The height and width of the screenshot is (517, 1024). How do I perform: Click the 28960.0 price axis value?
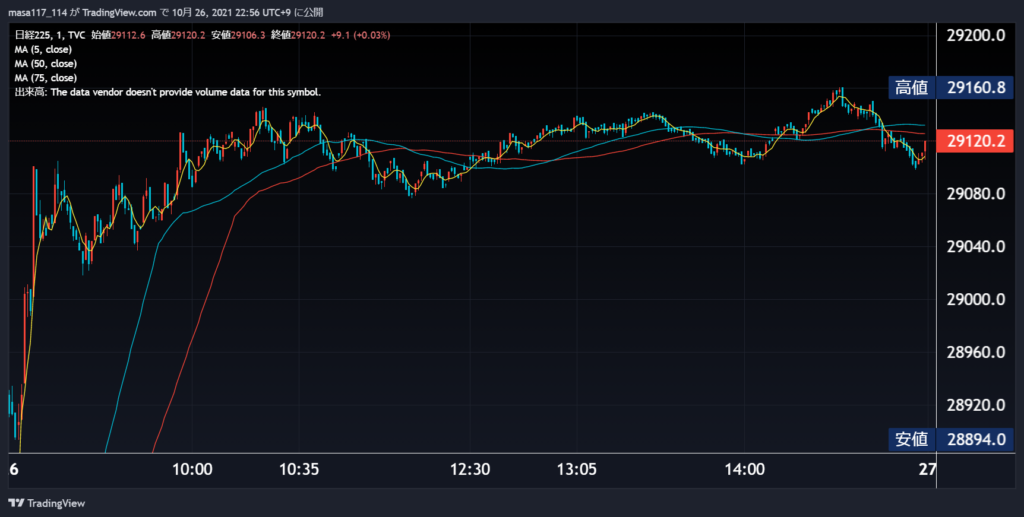[976, 352]
